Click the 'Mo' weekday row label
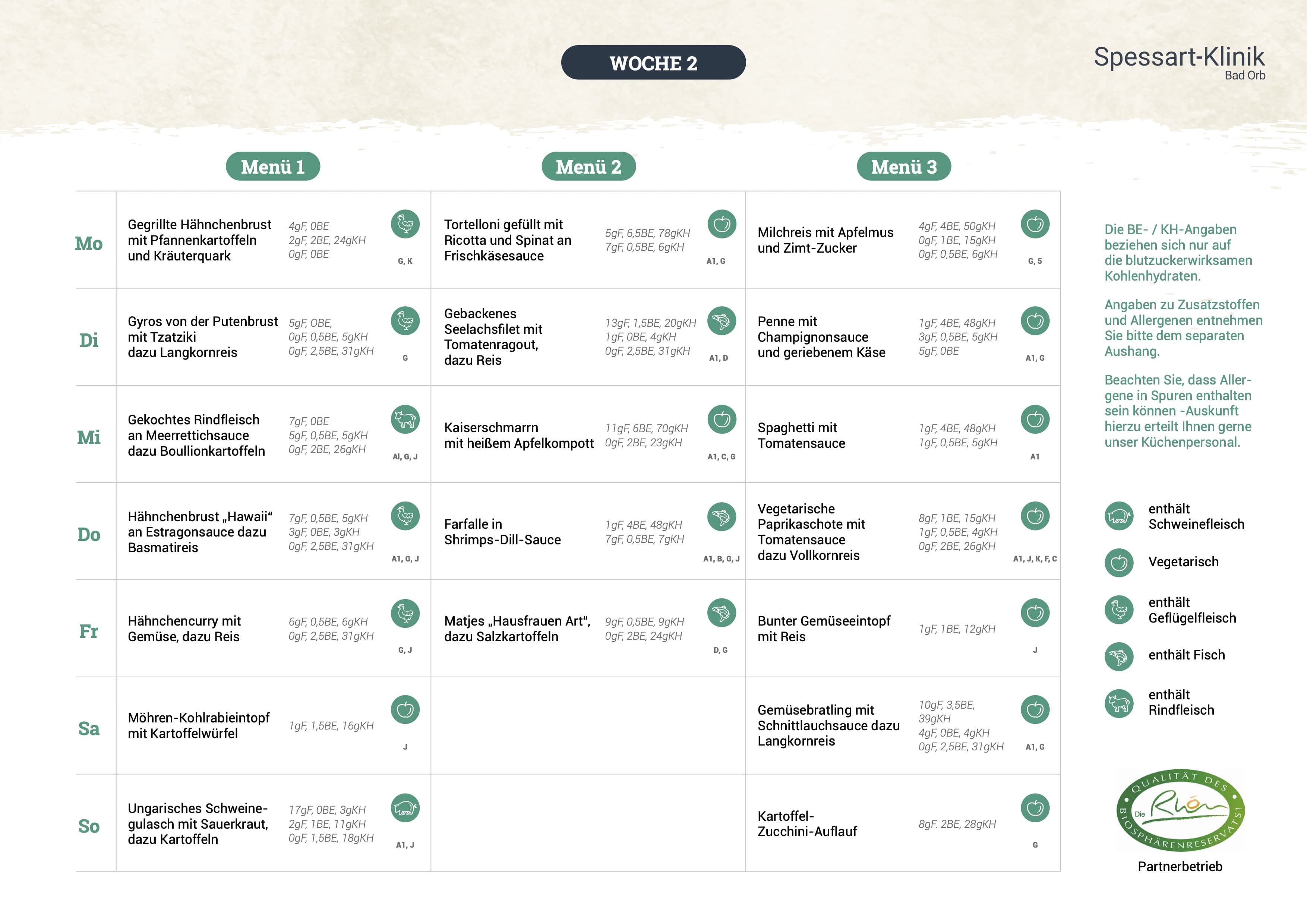The height and width of the screenshot is (924, 1307). 89,244
